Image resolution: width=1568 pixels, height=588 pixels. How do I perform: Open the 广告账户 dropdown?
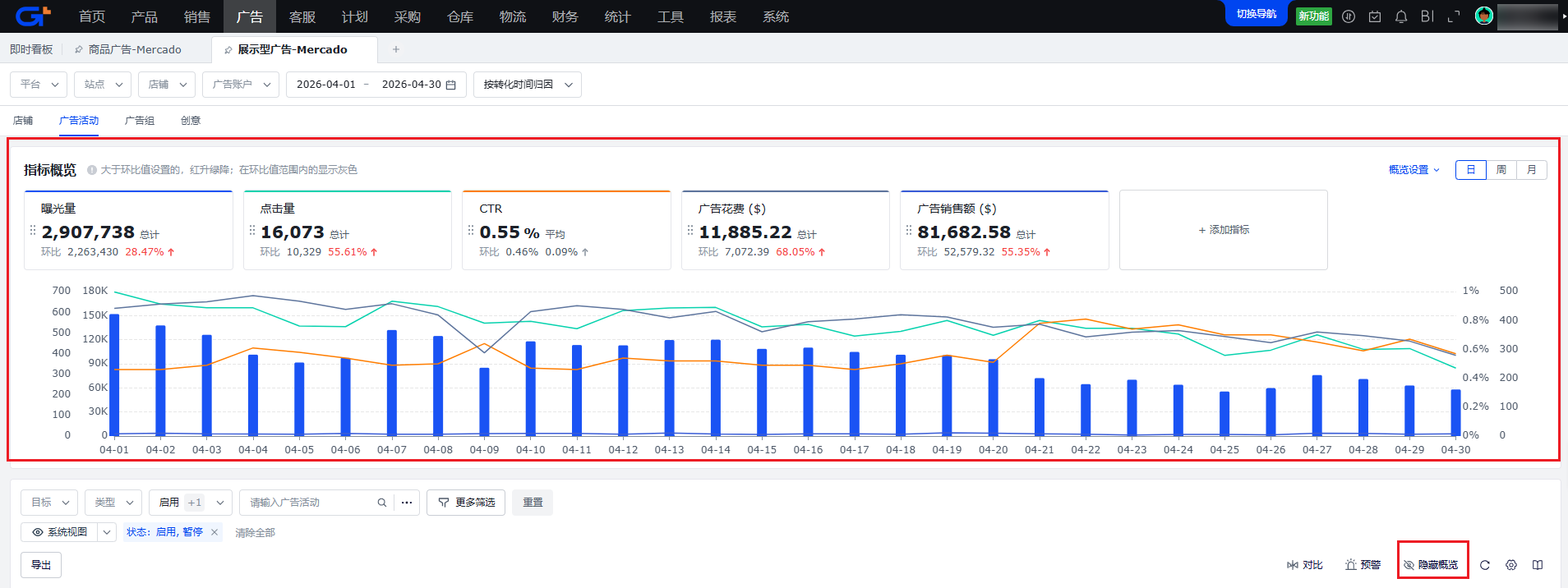pos(241,85)
